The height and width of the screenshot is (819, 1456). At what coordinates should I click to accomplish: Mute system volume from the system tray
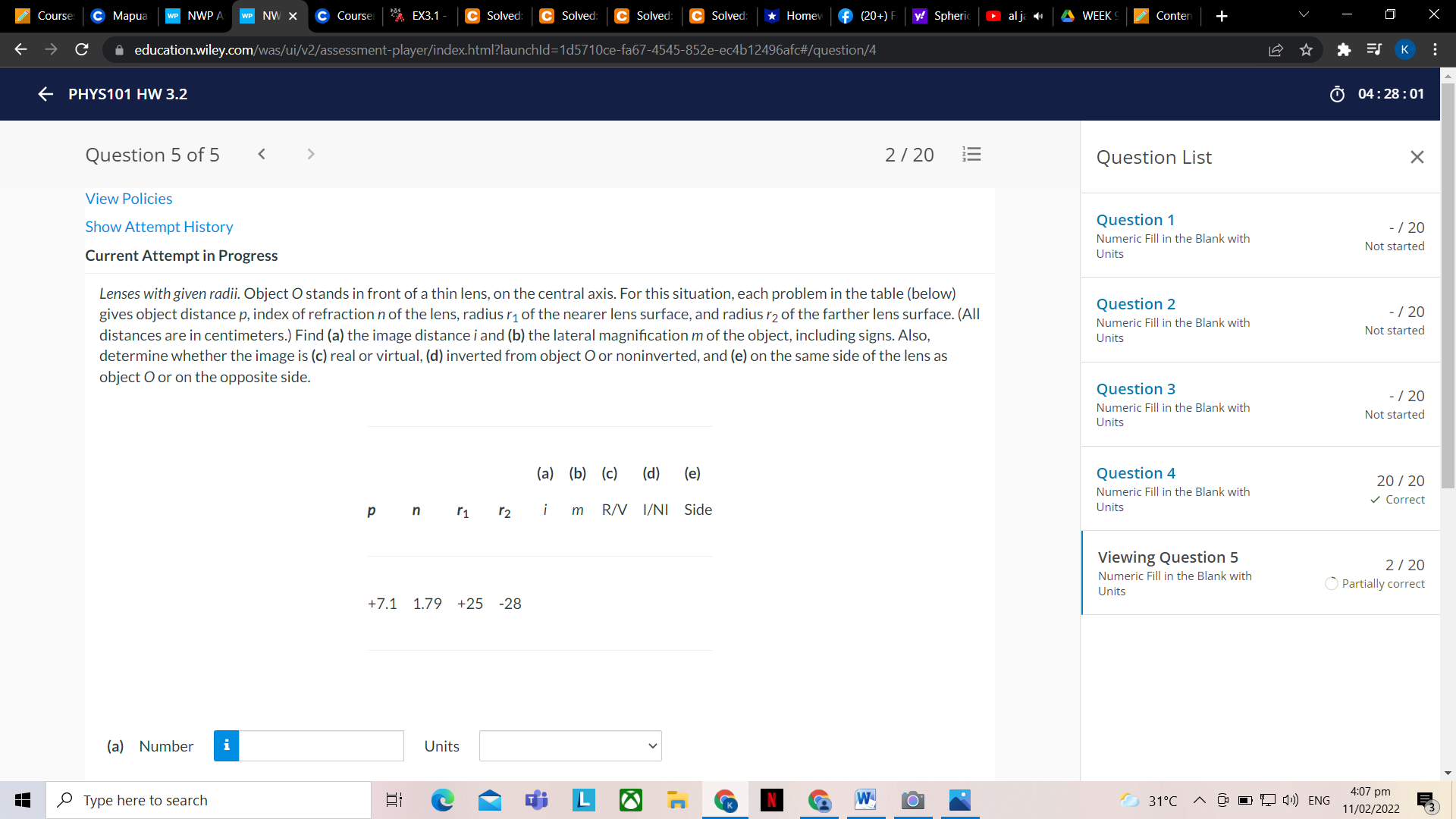[x=1290, y=800]
